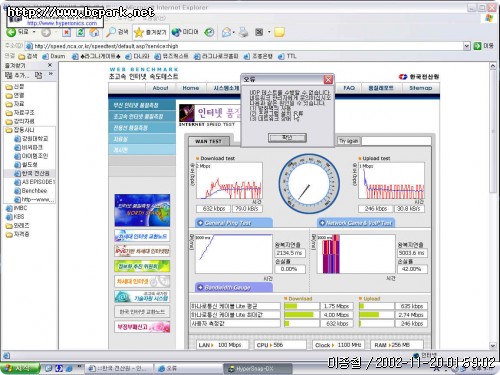The image size is (500, 375).
Task: Click the Try again button
Action: (x=348, y=141)
